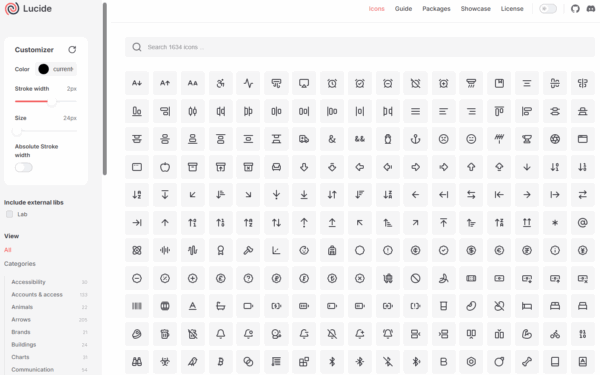The height and width of the screenshot is (375, 600).
Task: Select the accessibility wheelchair icon
Action: pyautogui.click(x=220, y=83)
